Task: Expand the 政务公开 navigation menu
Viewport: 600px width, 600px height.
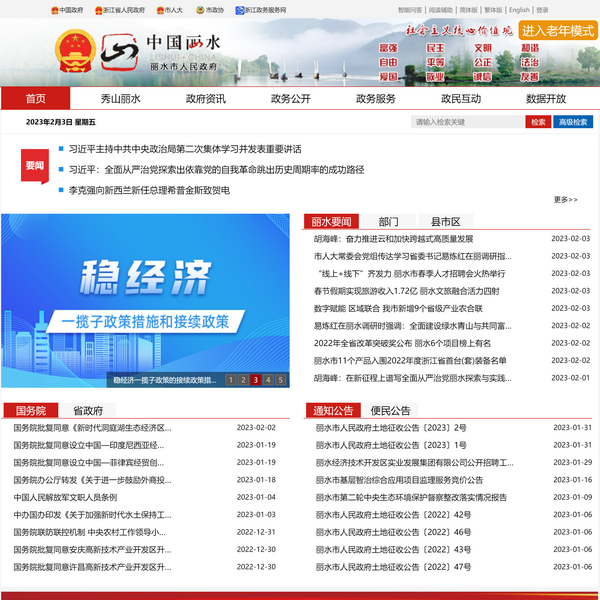Action: coord(291,99)
